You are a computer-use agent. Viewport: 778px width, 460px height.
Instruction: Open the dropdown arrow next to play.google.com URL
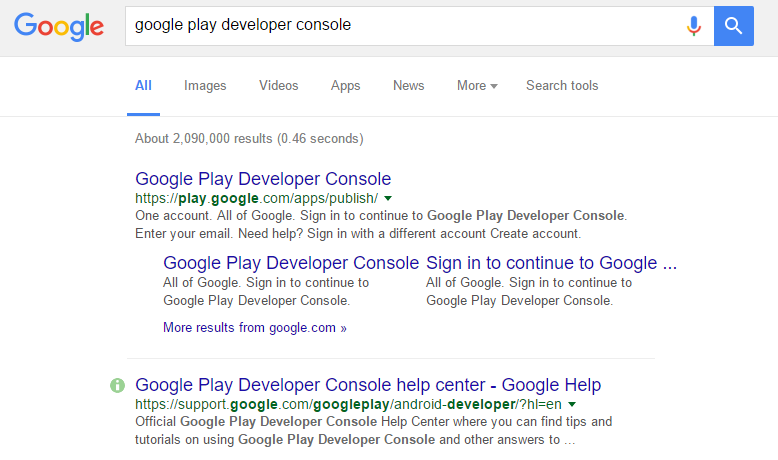388,198
